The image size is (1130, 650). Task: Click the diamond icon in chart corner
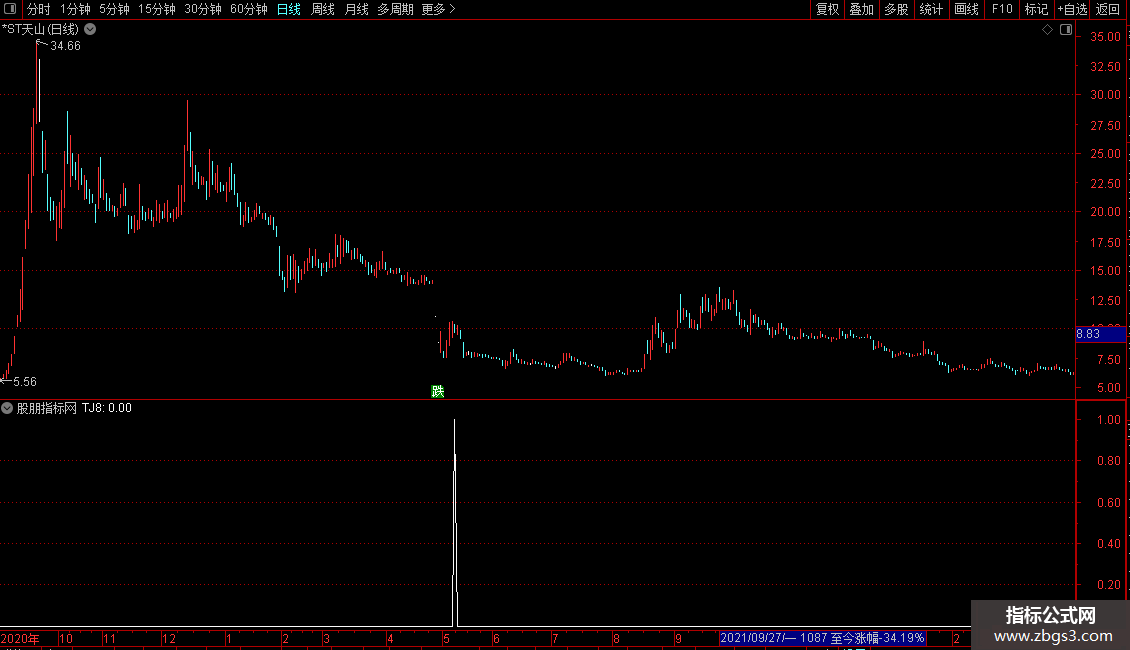point(1047,30)
